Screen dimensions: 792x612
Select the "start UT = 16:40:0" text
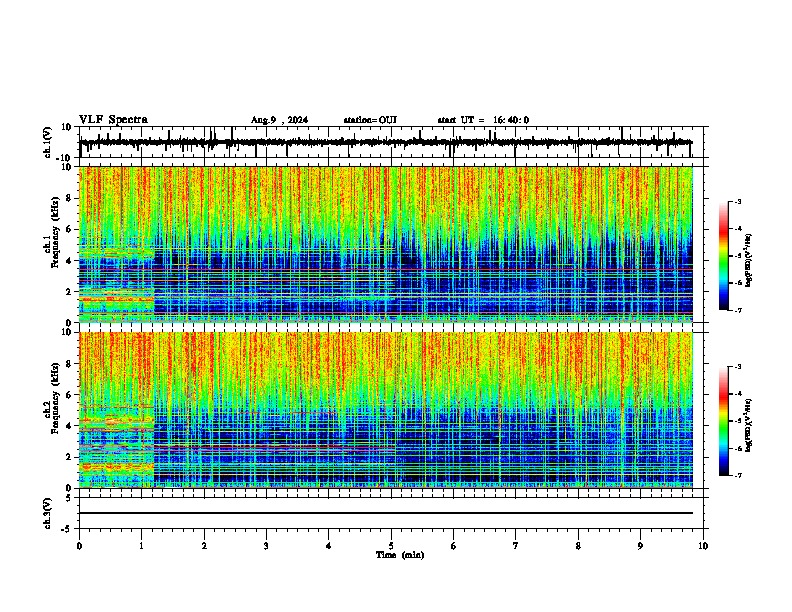click(483, 120)
